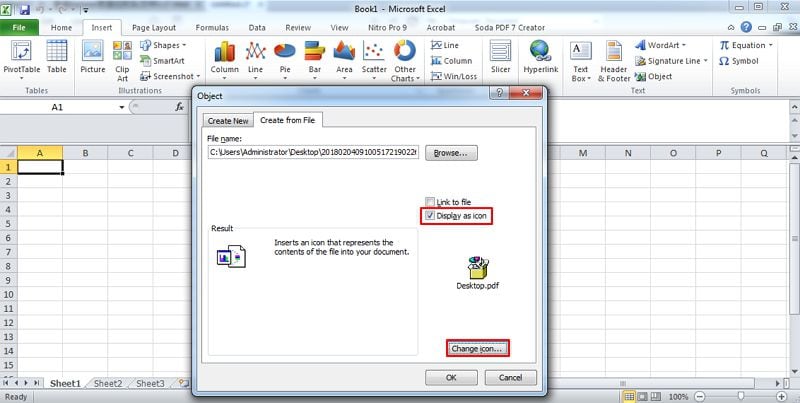Click the Picture icon in Illustrations
The height and width of the screenshot is (403, 800).
[x=93, y=57]
